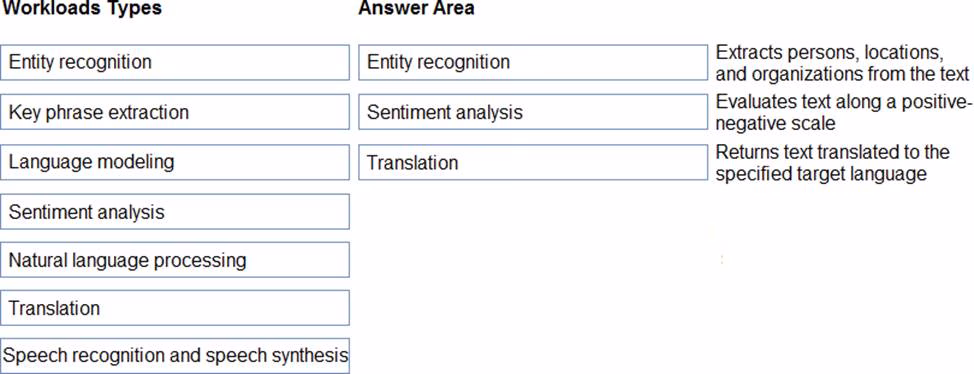The image size is (974, 374).
Task: Click Key phrase extraction workload item
Action: [x=175, y=112]
